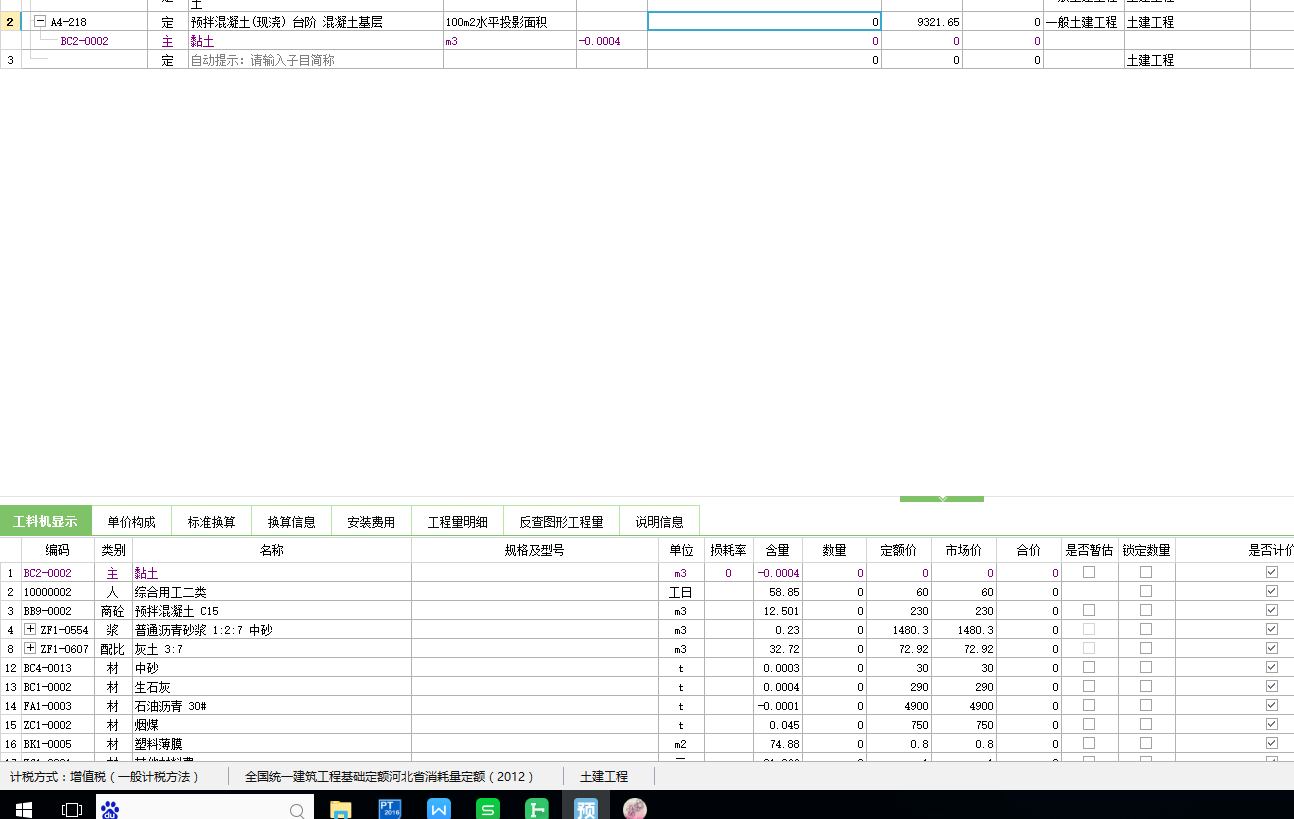1294x819 pixels.
Task: Click 含量 value 74.88 of 塑料薄膜
Action: [777, 744]
